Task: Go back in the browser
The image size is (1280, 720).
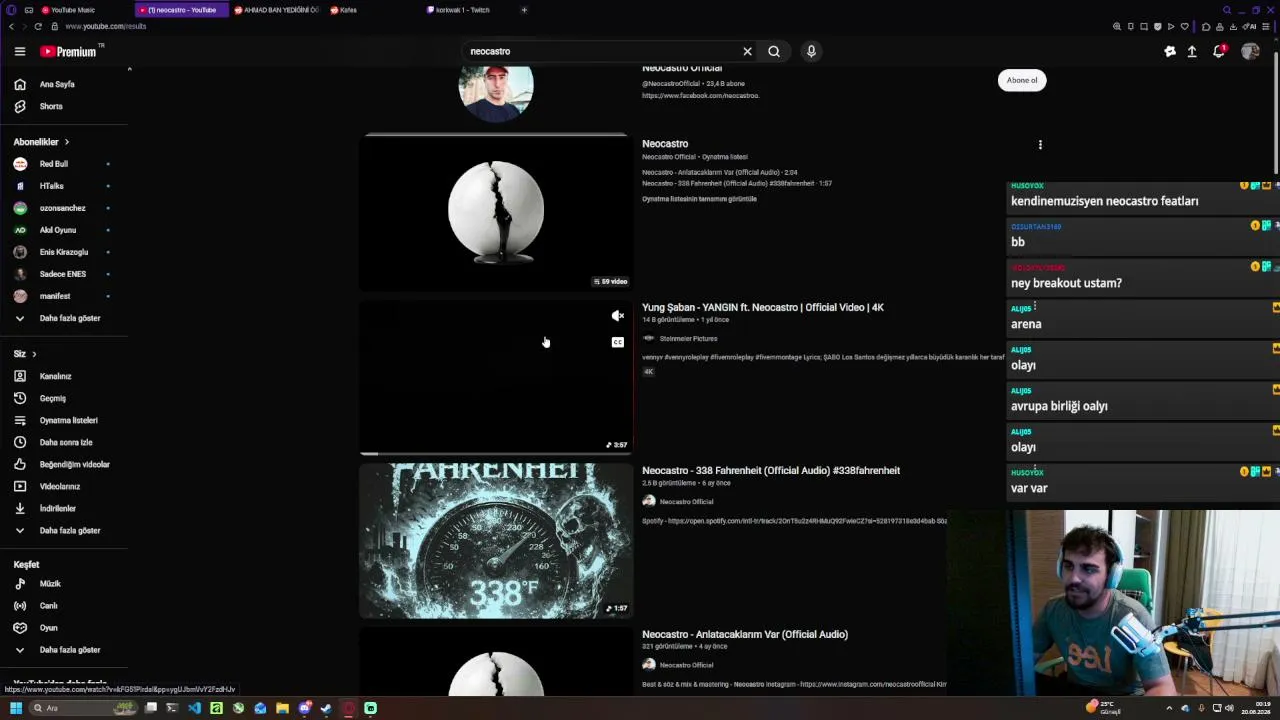Action: (x=10, y=26)
